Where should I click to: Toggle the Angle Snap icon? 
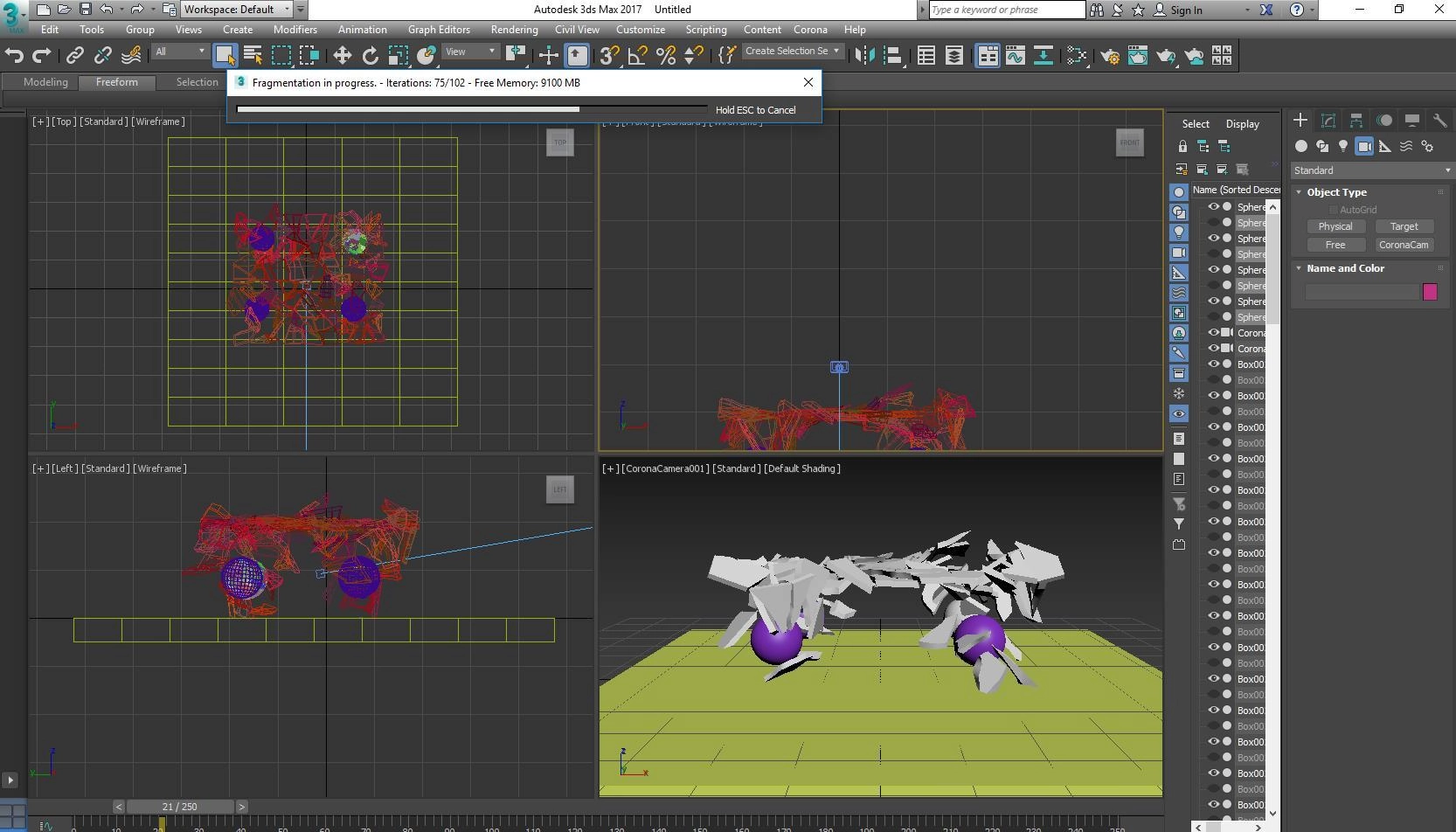(637, 55)
